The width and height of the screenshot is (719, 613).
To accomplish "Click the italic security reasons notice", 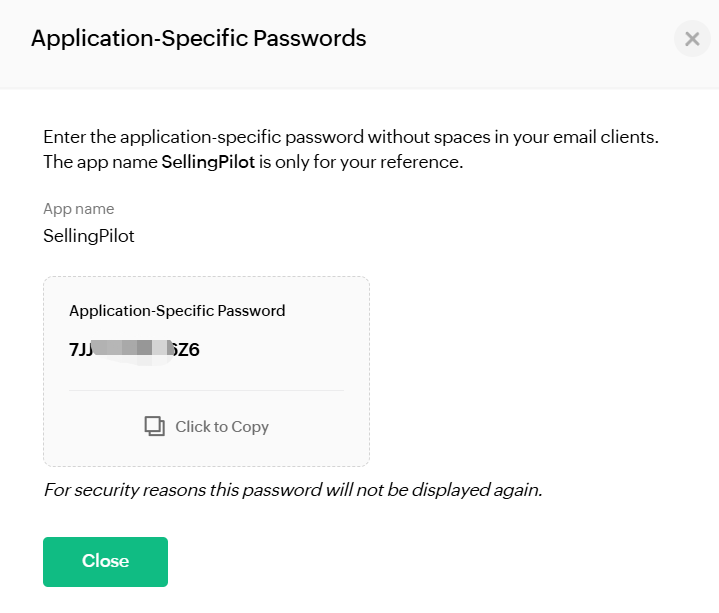I will click(x=293, y=490).
